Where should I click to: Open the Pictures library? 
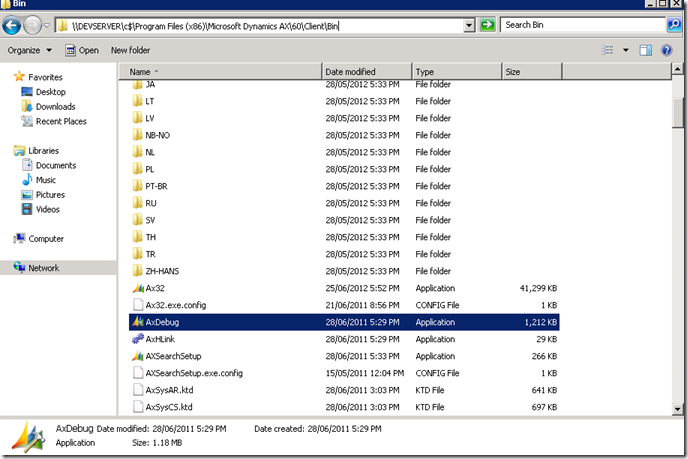pyautogui.click(x=43, y=194)
